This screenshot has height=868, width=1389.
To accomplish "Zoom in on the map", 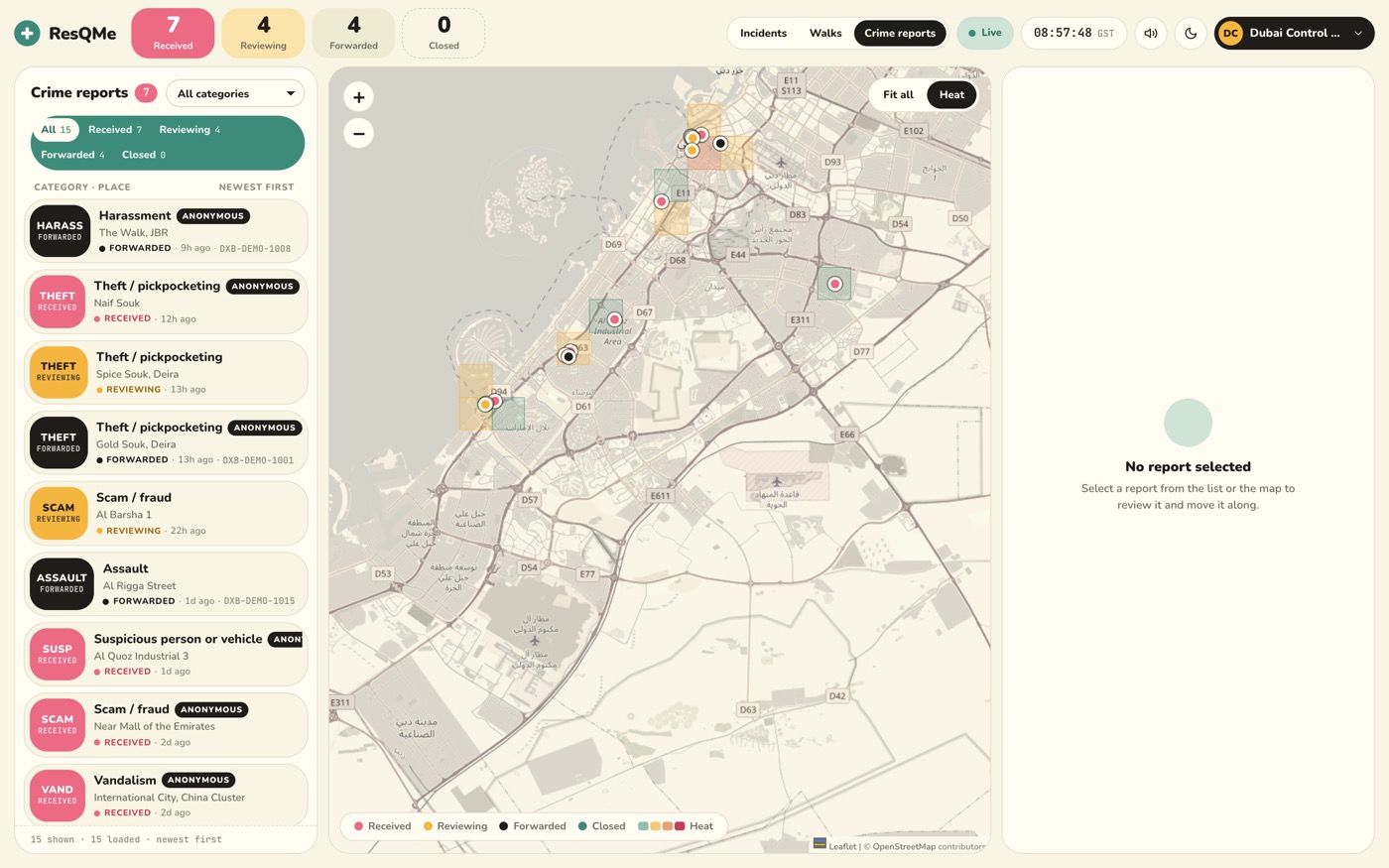I will pyautogui.click(x=358, y=97).
